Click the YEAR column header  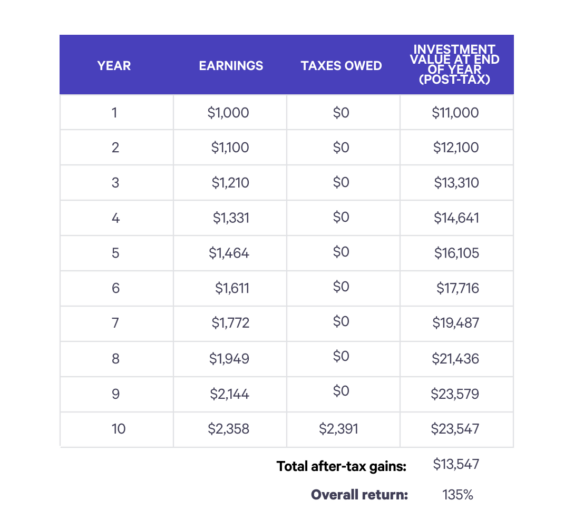[114, 66]
